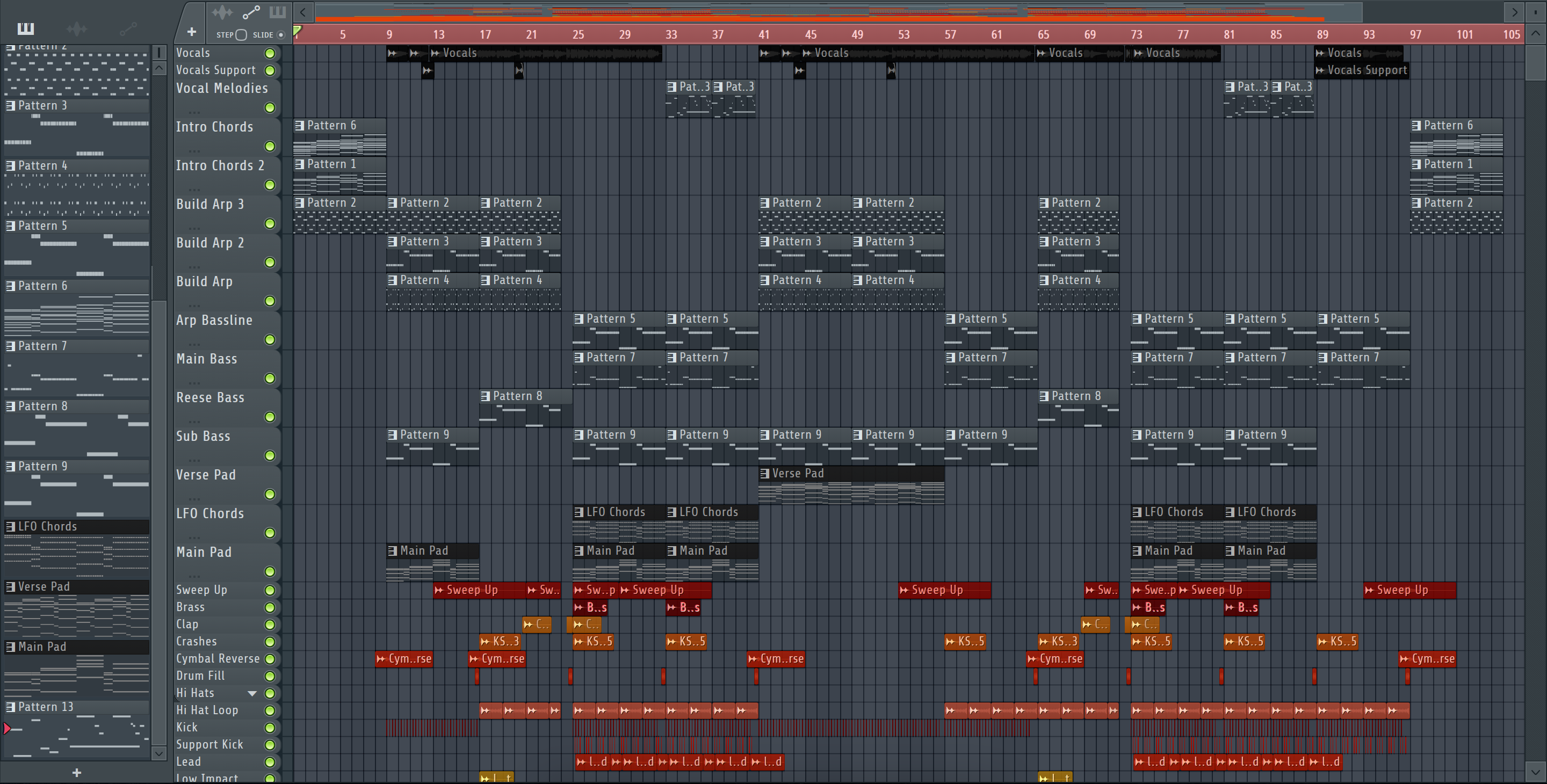Mute the Lead track

(x=270, y=763)
